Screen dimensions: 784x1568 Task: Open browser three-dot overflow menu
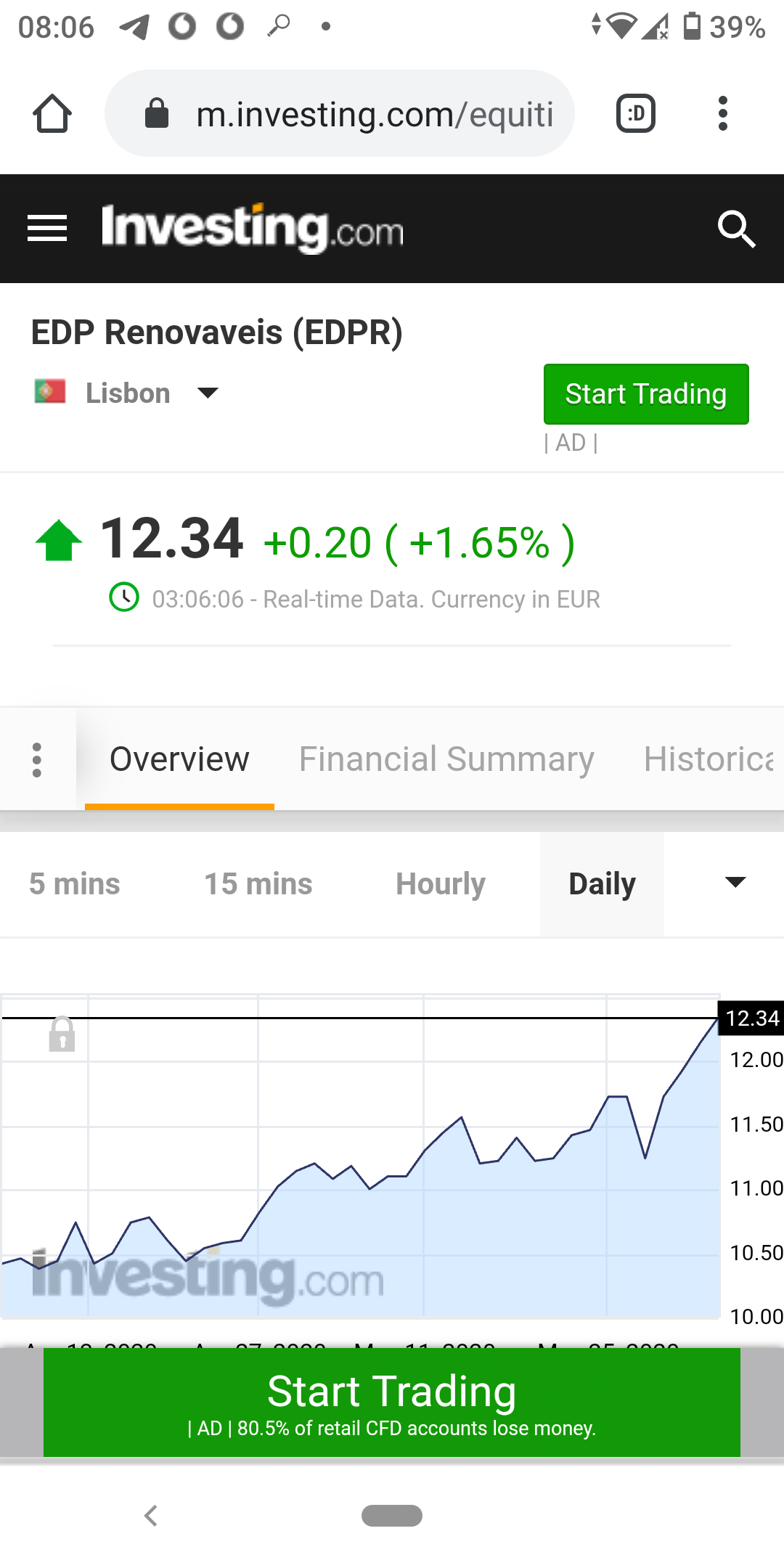coord(722,114)
